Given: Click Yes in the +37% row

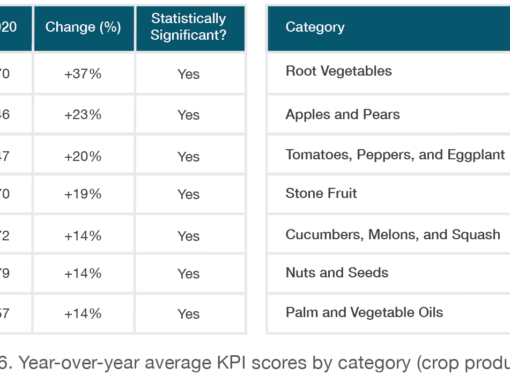Looking at the screenshot, I should [188, 74].
